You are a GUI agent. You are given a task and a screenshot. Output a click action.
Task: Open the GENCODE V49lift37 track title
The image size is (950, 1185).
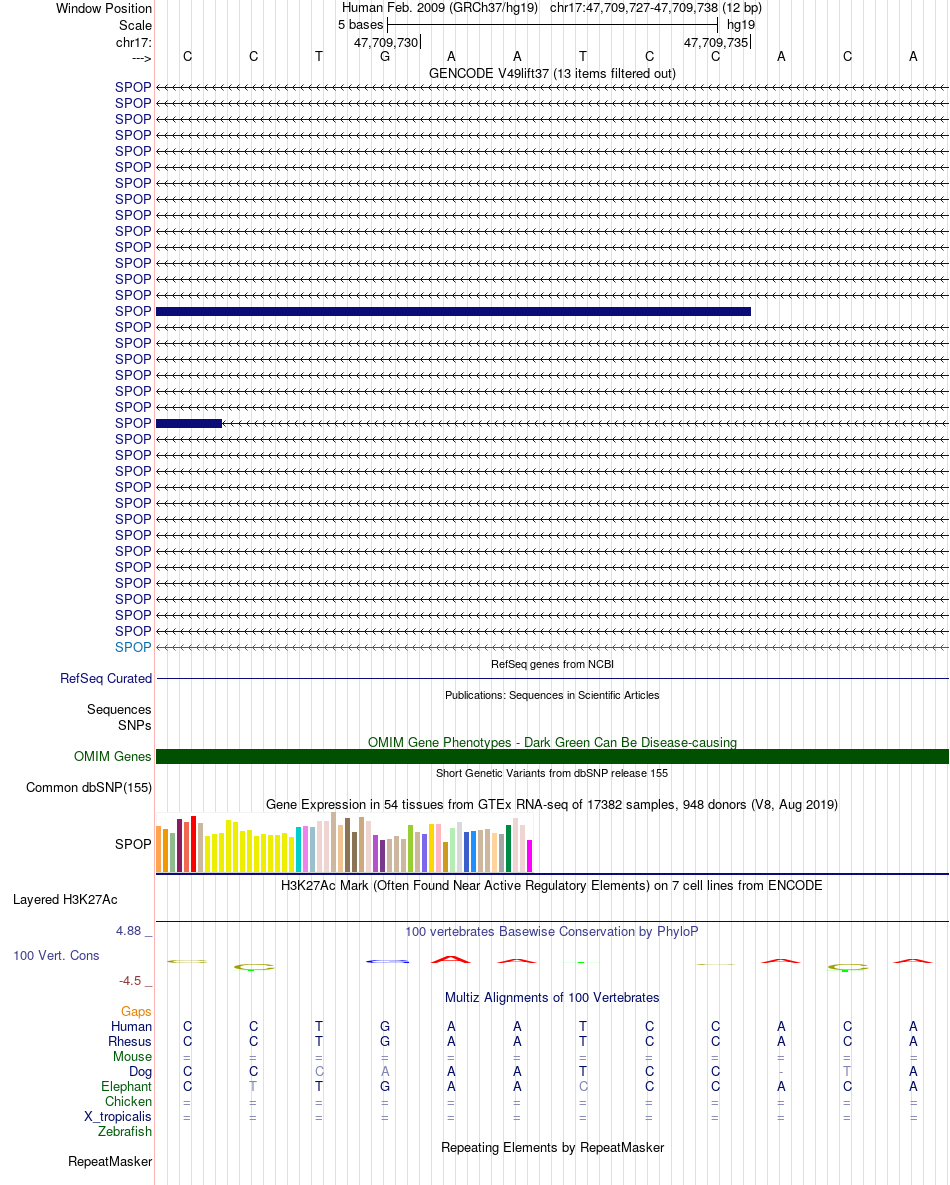click(552, 73)
